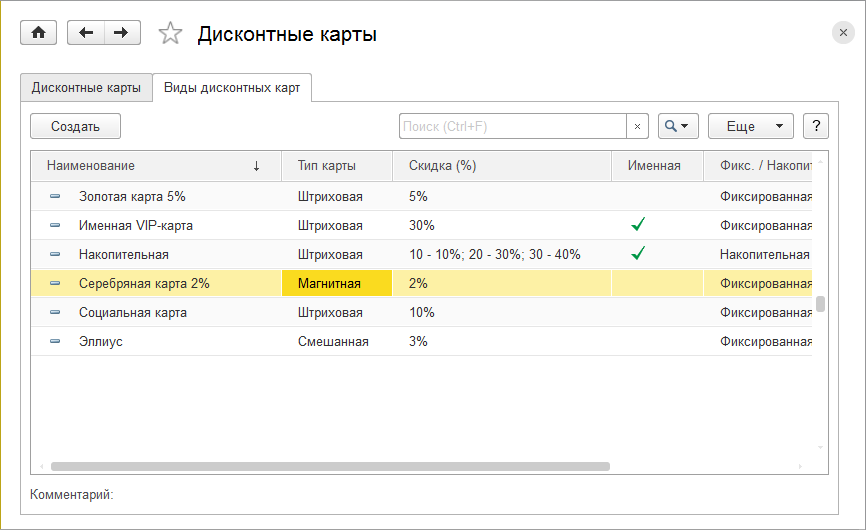Switch to the Дисконтные карты tab
Image resolution: width=866 pixels, height=530 pixels.
[86, 88]
